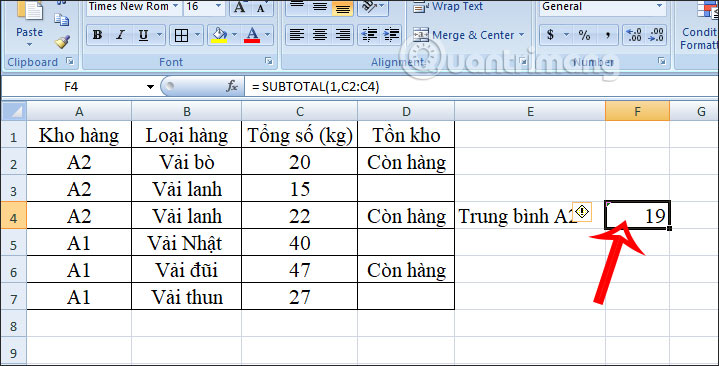Click 'Còn hàng' cell in row 6
The image size is (719, 366).
406,270
